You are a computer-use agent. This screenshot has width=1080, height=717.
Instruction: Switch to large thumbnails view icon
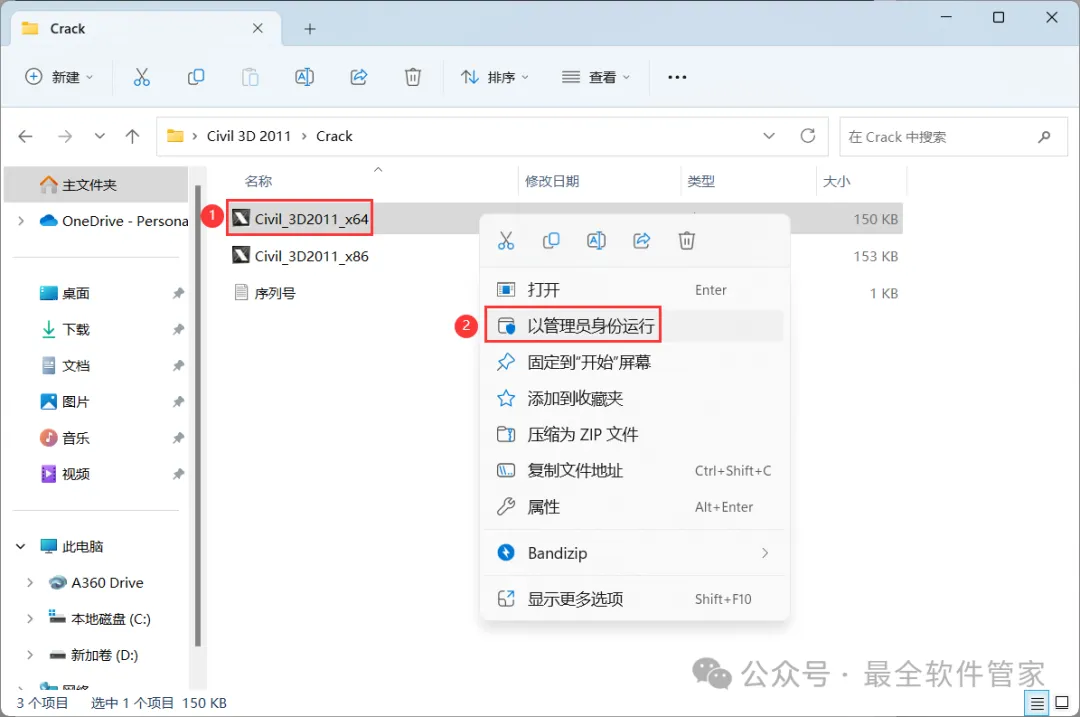click(1062, 703)
